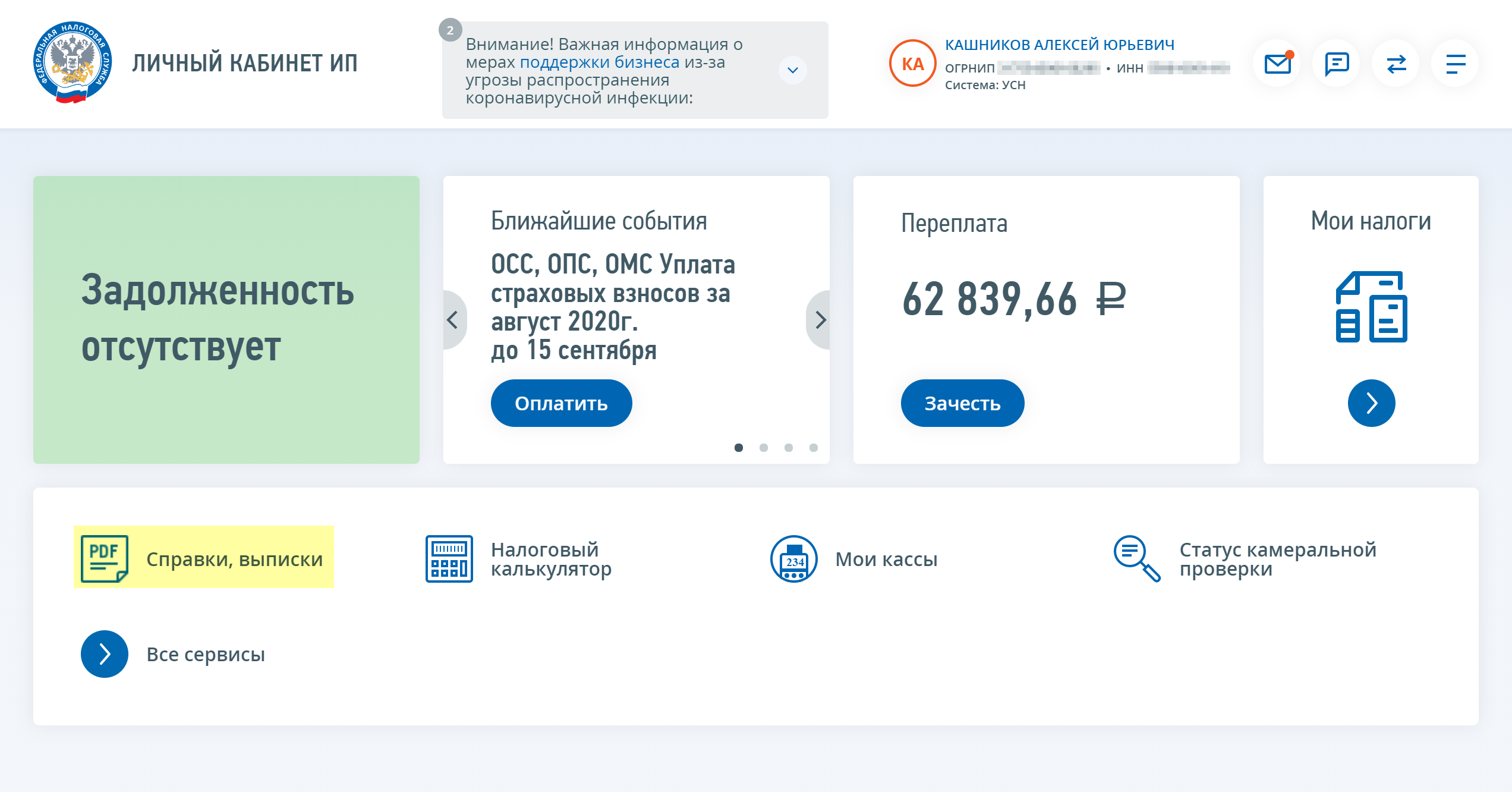
Task: Click the Система: УСН label
Action: [985, 85]
